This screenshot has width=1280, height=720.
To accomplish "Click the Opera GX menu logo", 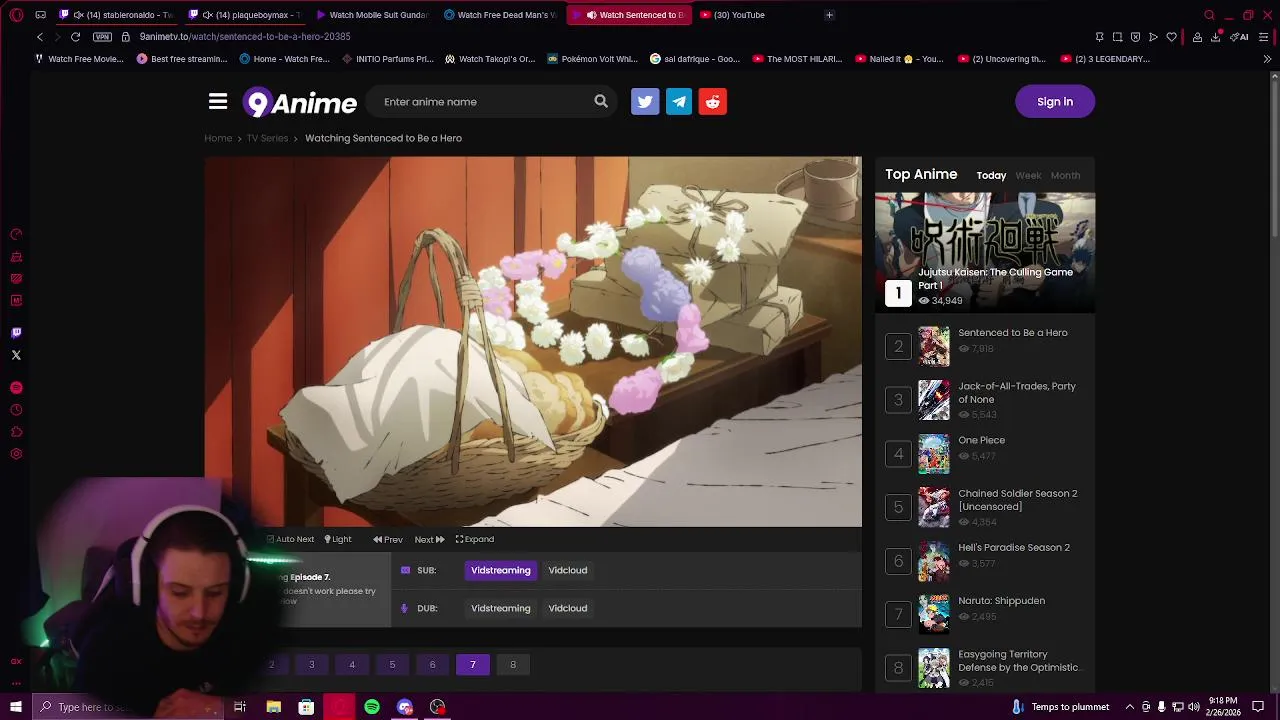I will click(x=16, y=15).
